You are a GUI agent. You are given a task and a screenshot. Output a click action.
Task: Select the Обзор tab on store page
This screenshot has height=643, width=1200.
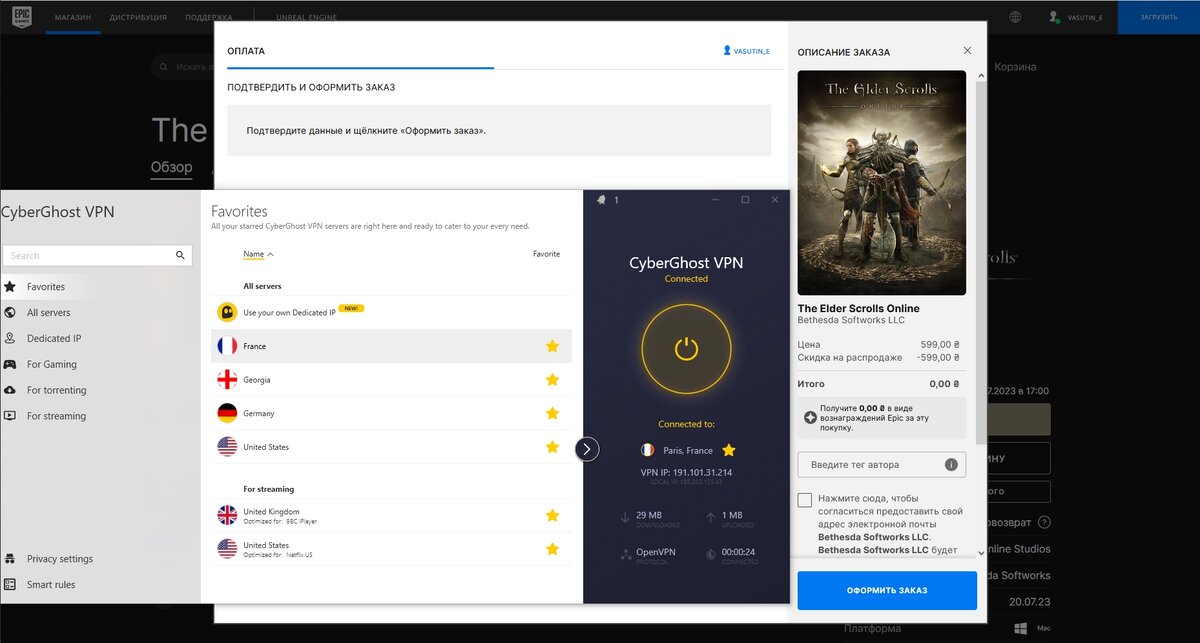click(x=171, y=167)
